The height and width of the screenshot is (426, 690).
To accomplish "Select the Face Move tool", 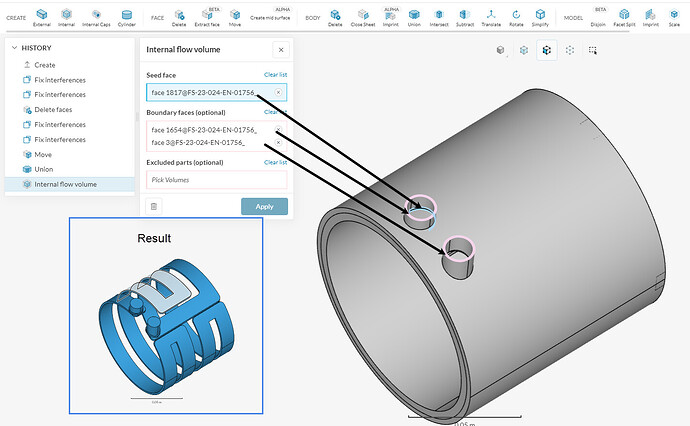I will pyautogui.click(x=235, y=18).
